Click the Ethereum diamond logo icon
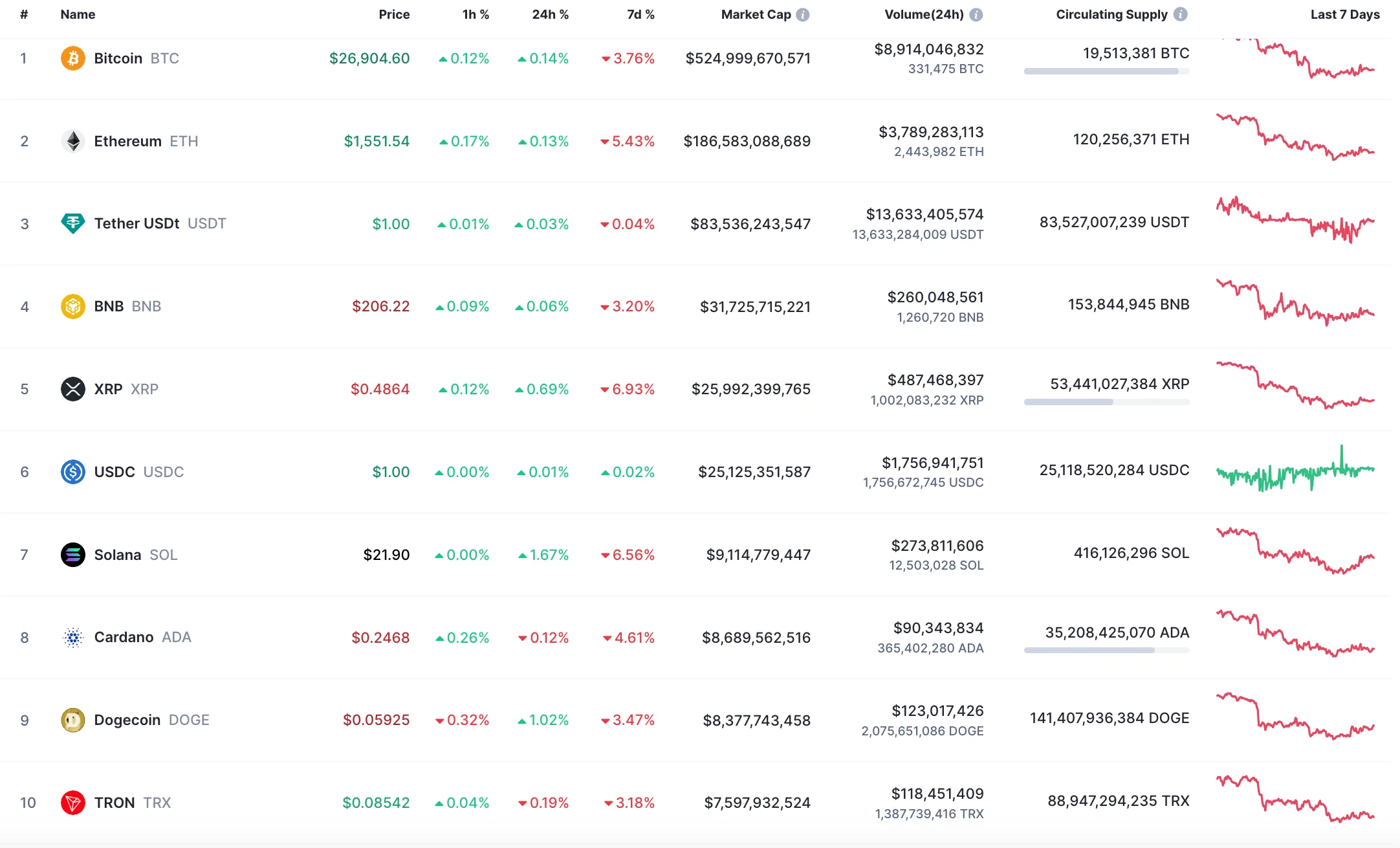Viewport: 1400px width, 848px height. (x=73, y=141)
